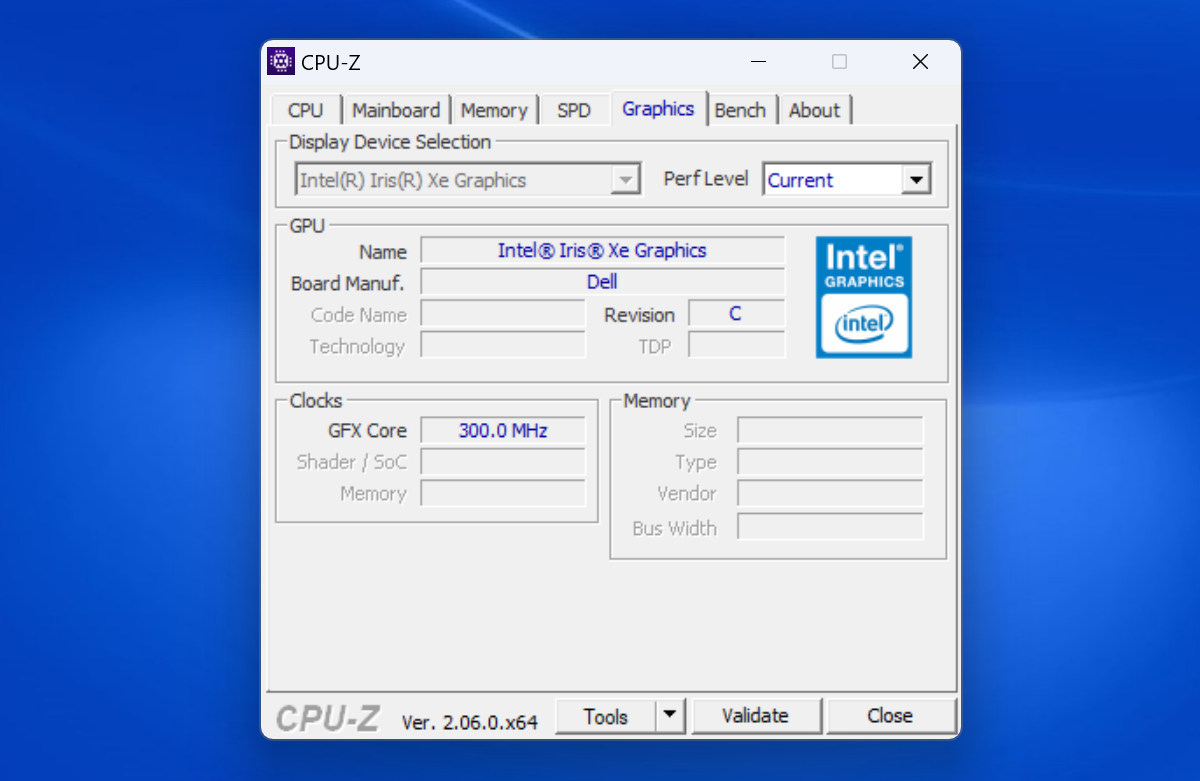Click the Memory Vendor field
Screen dimensions: 1200x781
pyautogui.click(x=830, y=494)
